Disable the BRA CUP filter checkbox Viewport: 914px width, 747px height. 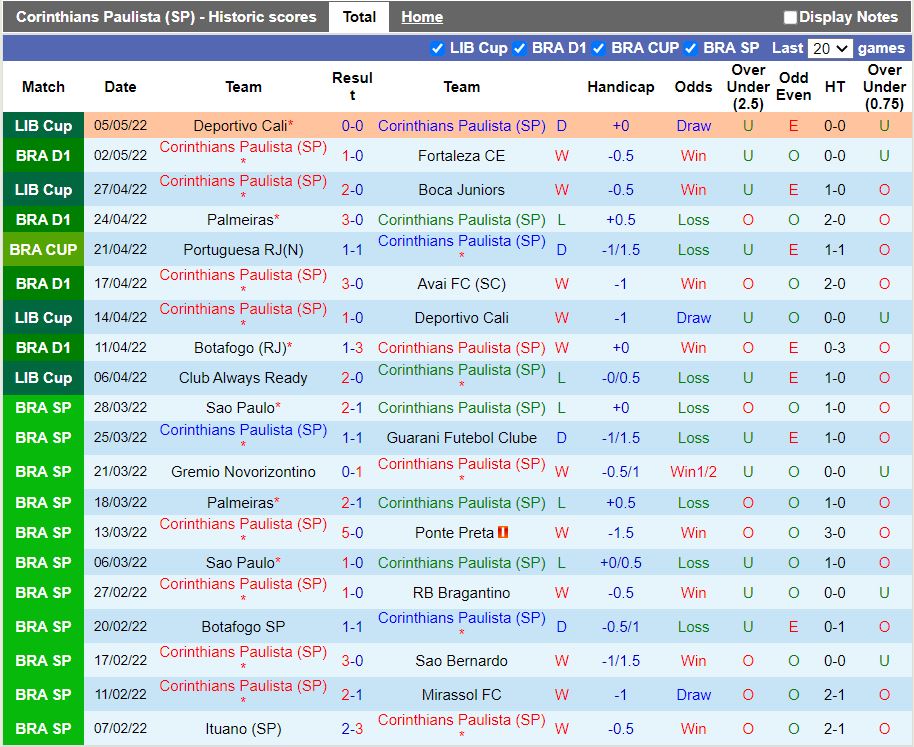tap(599, 48)
